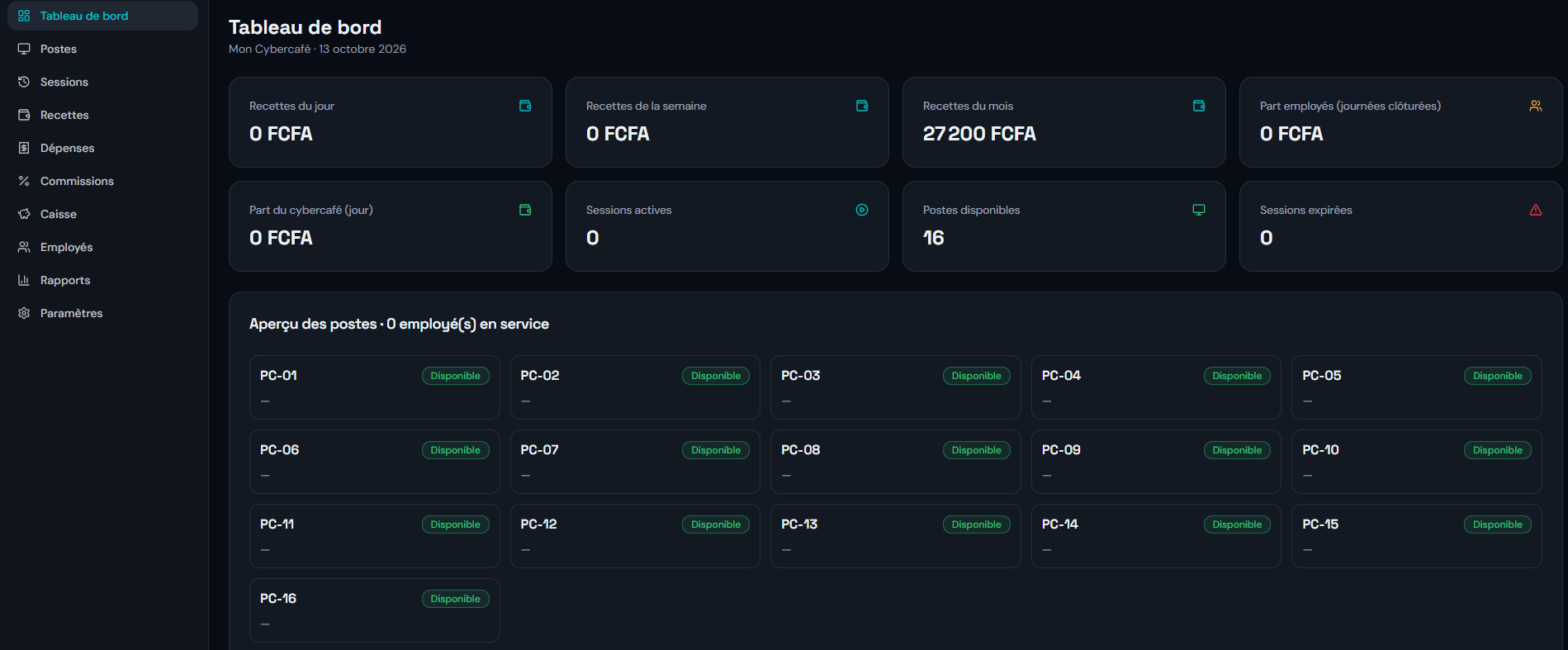Click the Postes disponibles value 16
Viewport: 1568px width, 650px height.
[x=934, y=238]
